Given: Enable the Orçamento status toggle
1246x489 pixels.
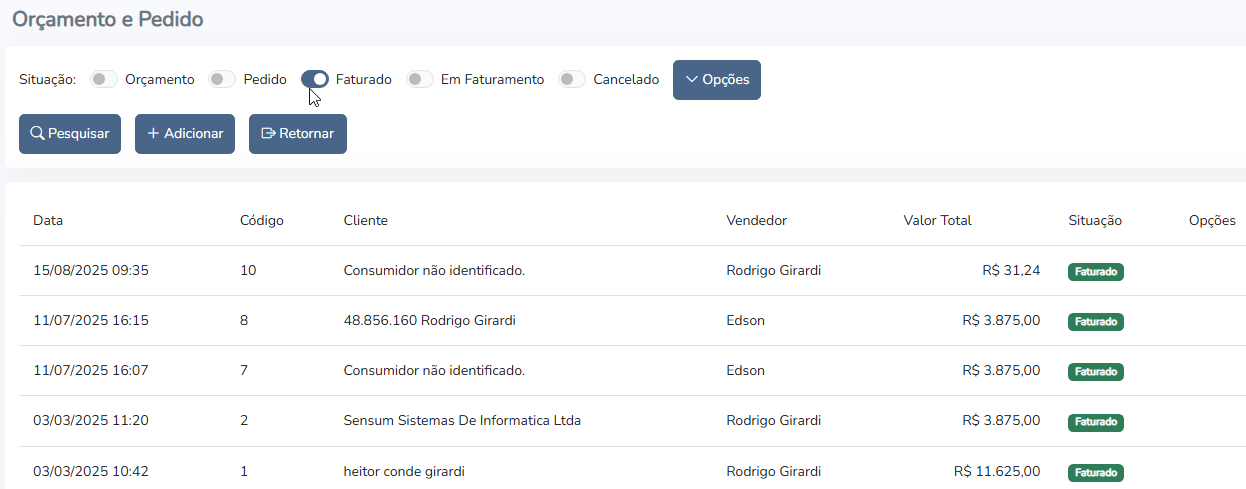Looking at the screenshot, I should click(x=104, y=80).
